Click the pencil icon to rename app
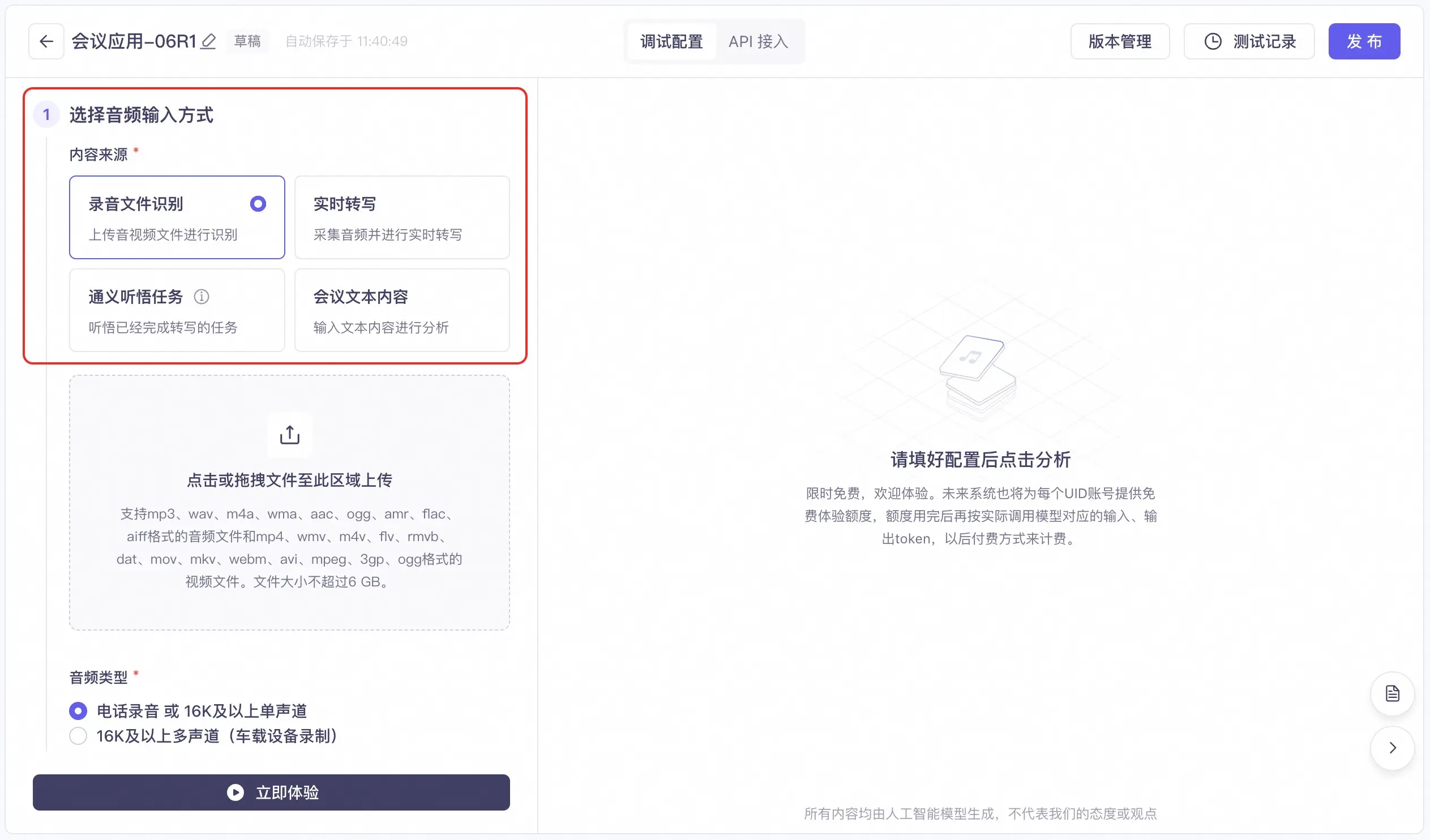1430x840 pixels. point(208,41)
